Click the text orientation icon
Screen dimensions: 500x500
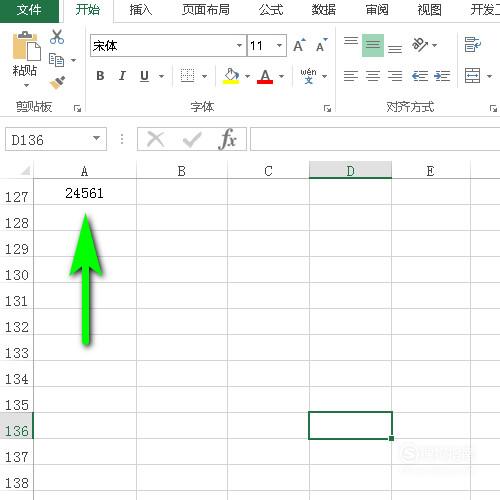[419, 45]
